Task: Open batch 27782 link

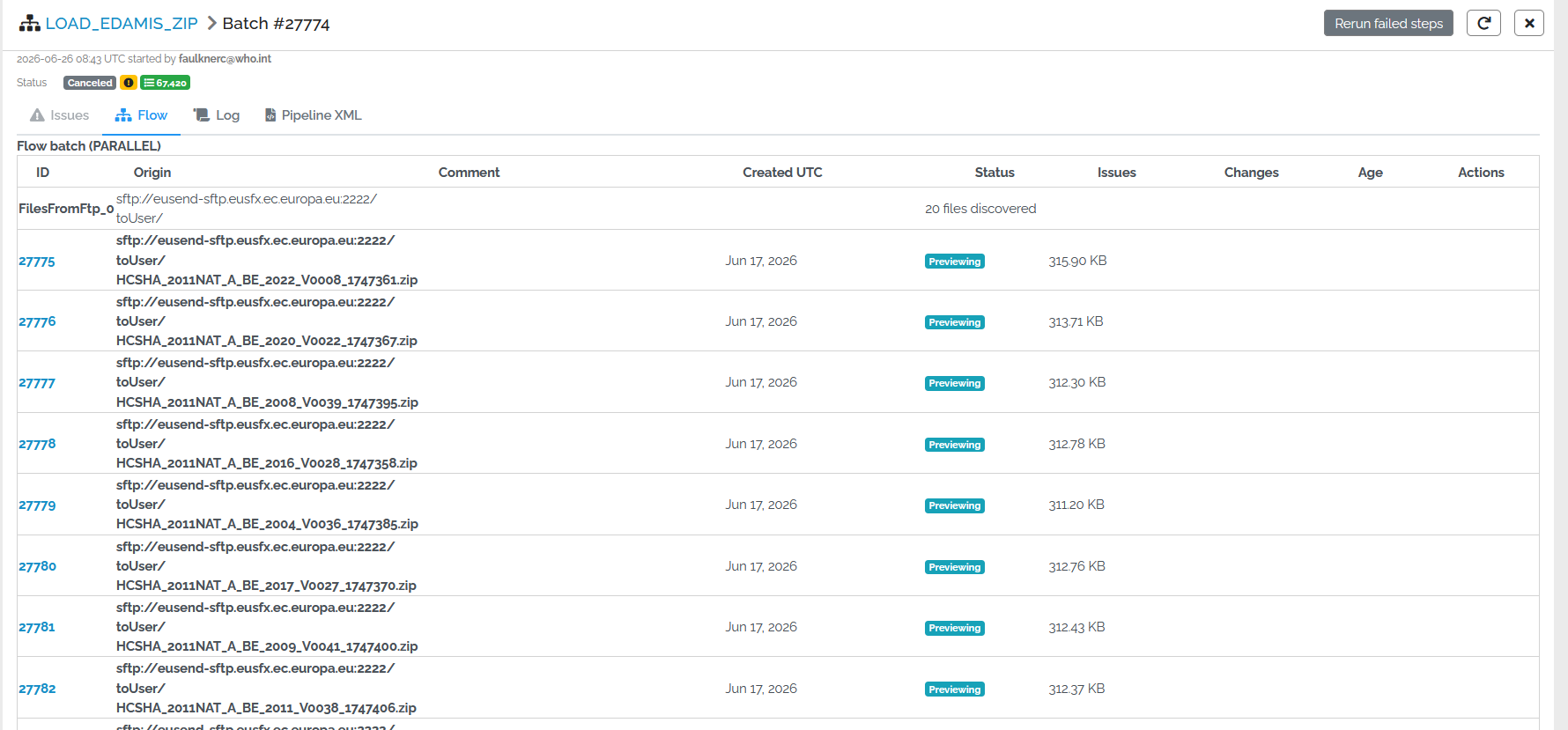Action: tap(37, 689)
